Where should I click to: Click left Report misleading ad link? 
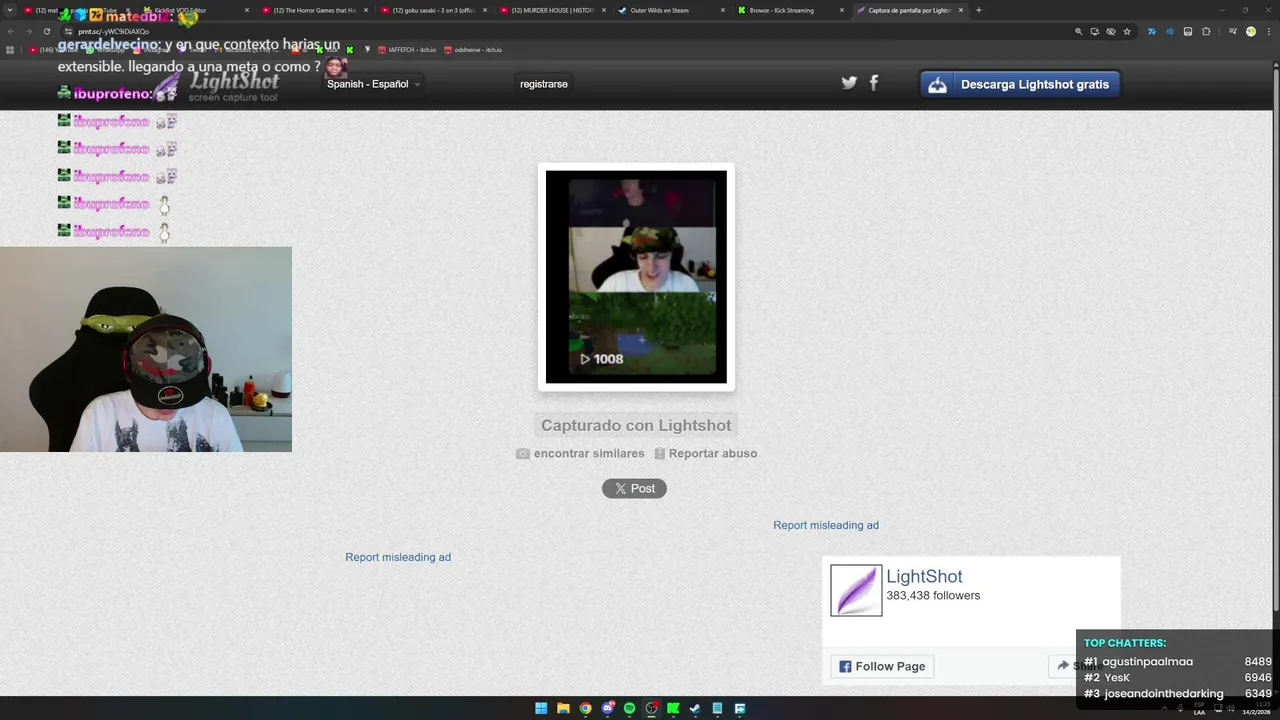(398, 557)
